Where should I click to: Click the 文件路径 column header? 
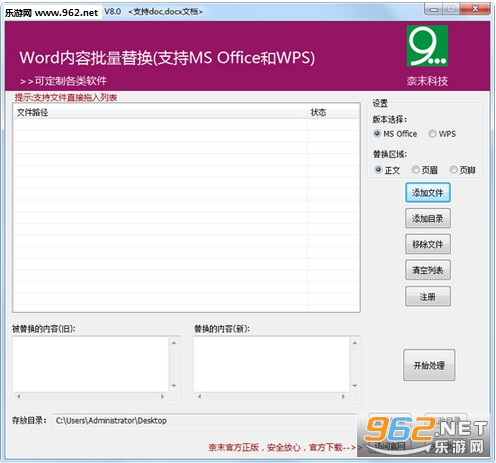click(160, 113)
